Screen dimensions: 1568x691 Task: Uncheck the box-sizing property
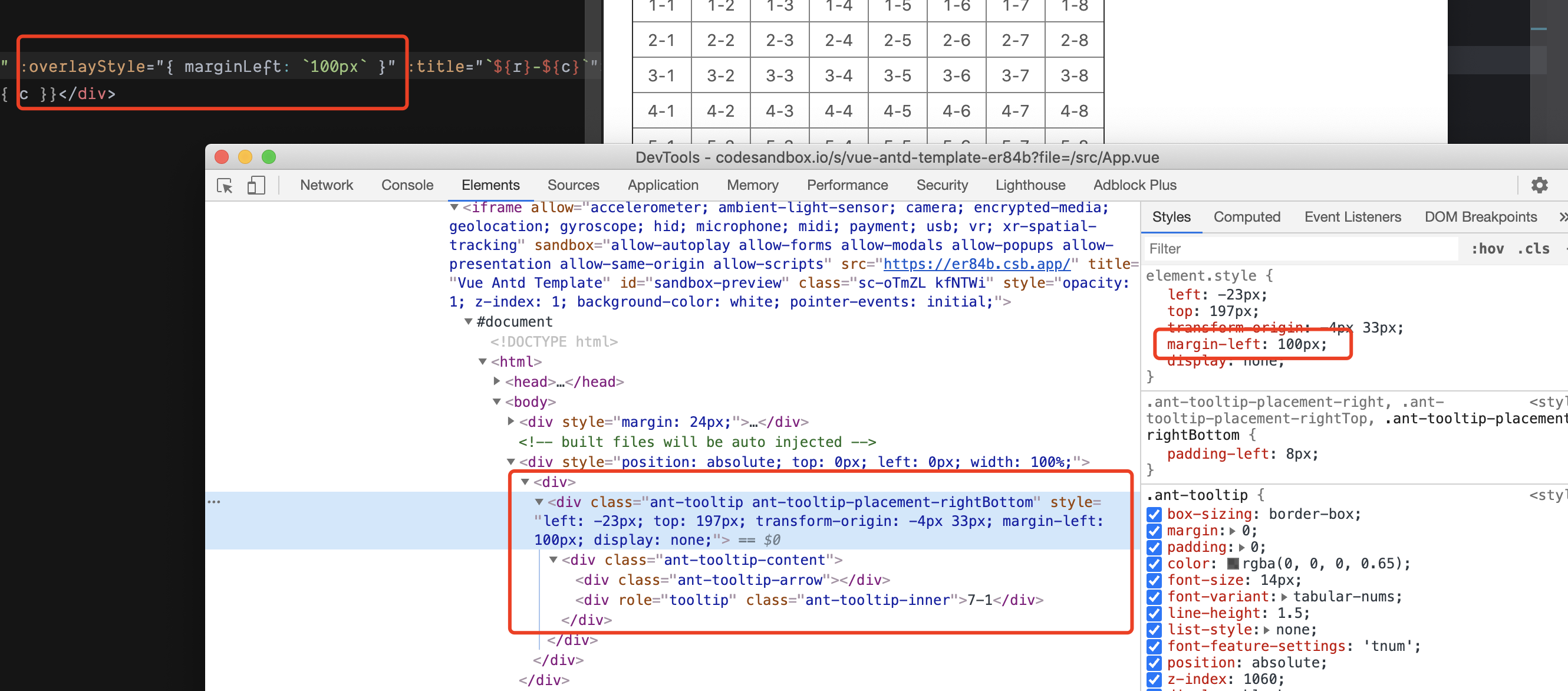coord(1154,515)
